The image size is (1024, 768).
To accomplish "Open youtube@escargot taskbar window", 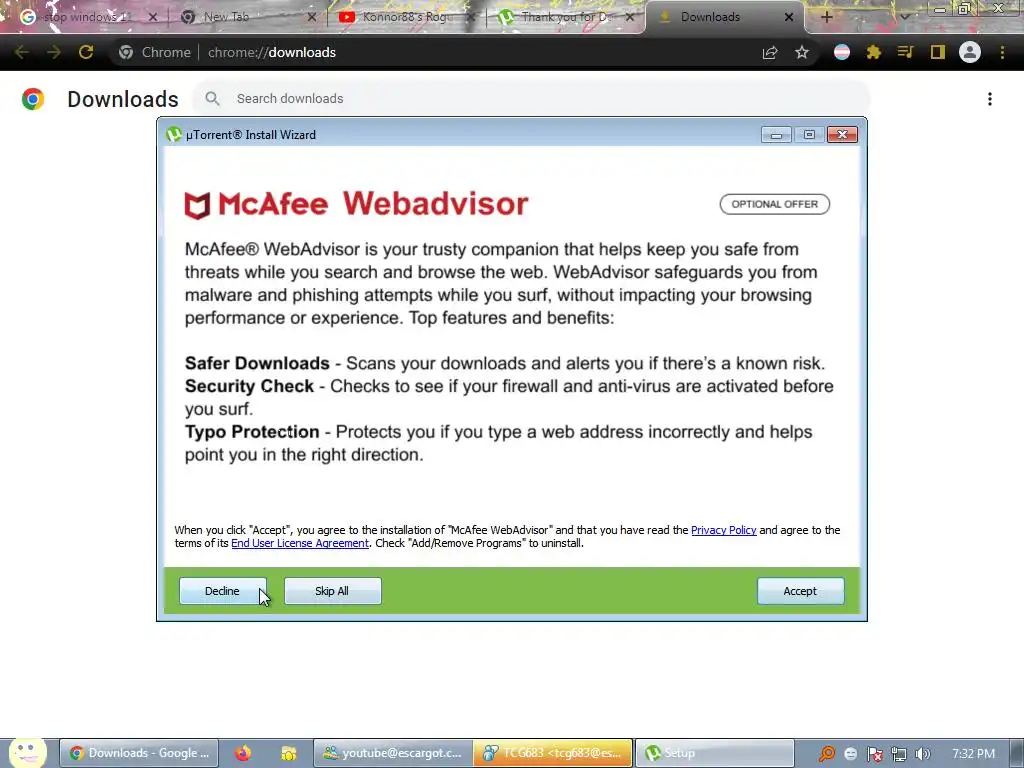I will point(393,753).
